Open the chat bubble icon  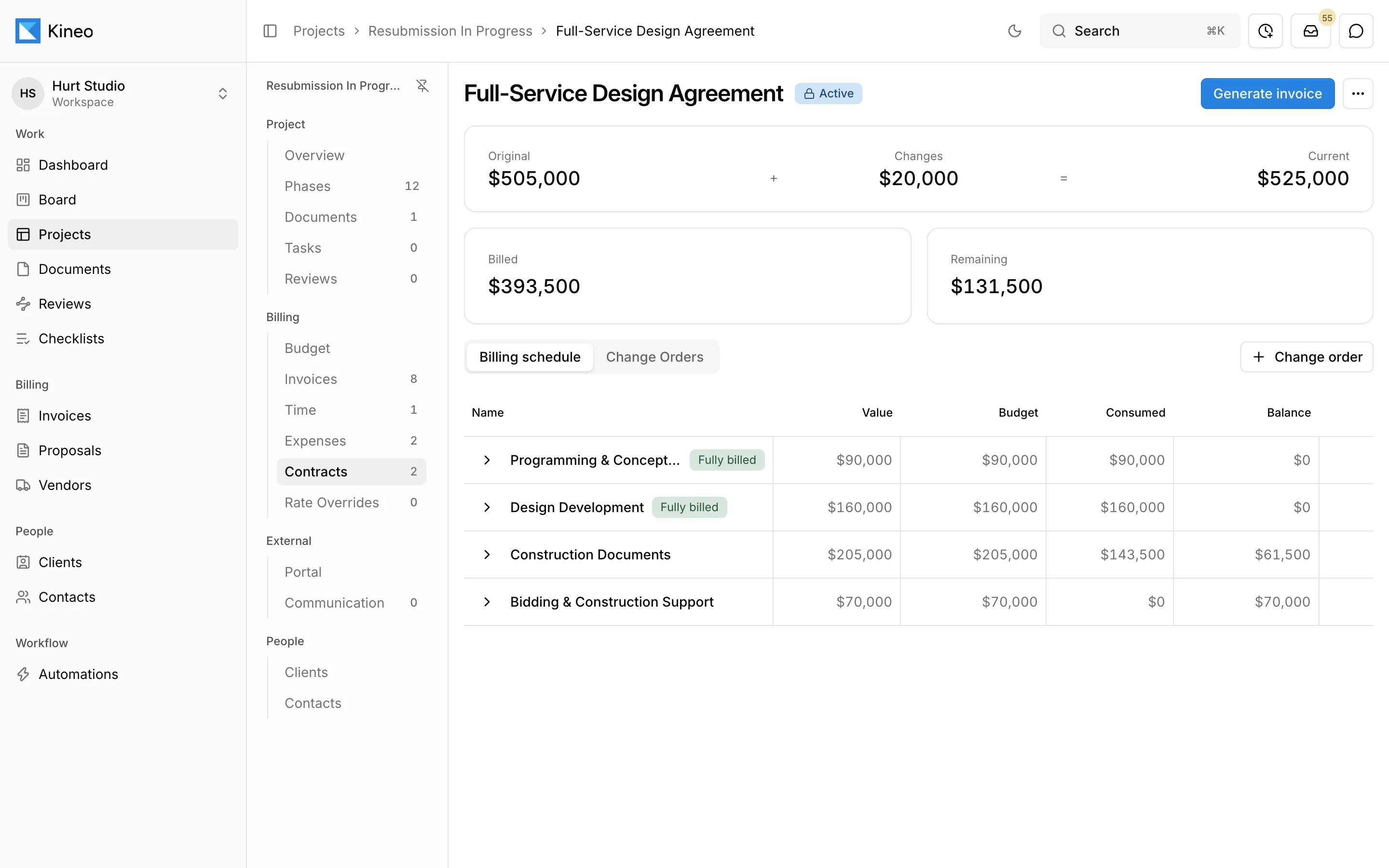[1356, 31]
